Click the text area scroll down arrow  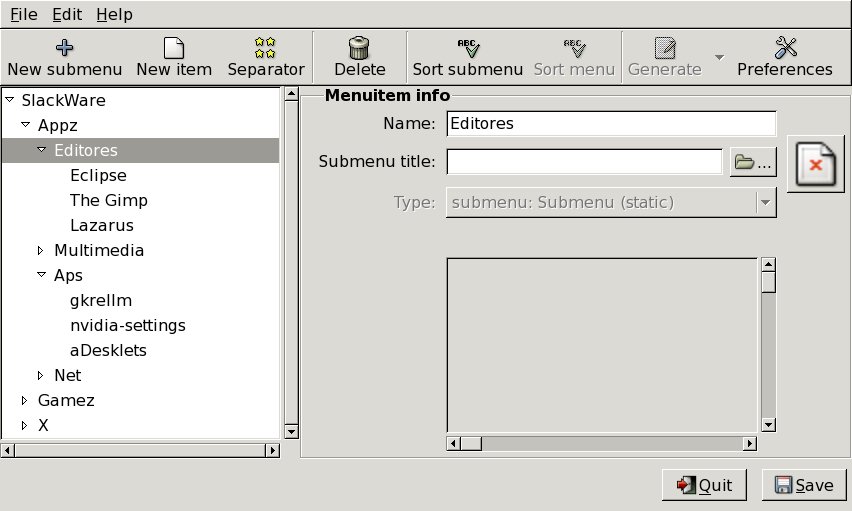[x=768, y=425]
